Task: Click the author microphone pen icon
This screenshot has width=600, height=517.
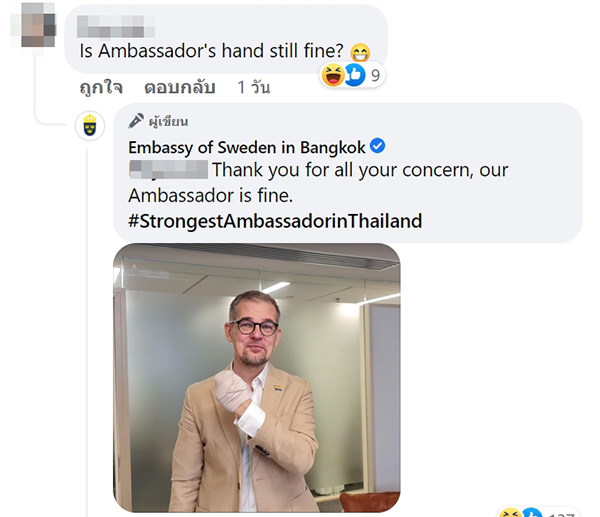Action: (136, 121)
